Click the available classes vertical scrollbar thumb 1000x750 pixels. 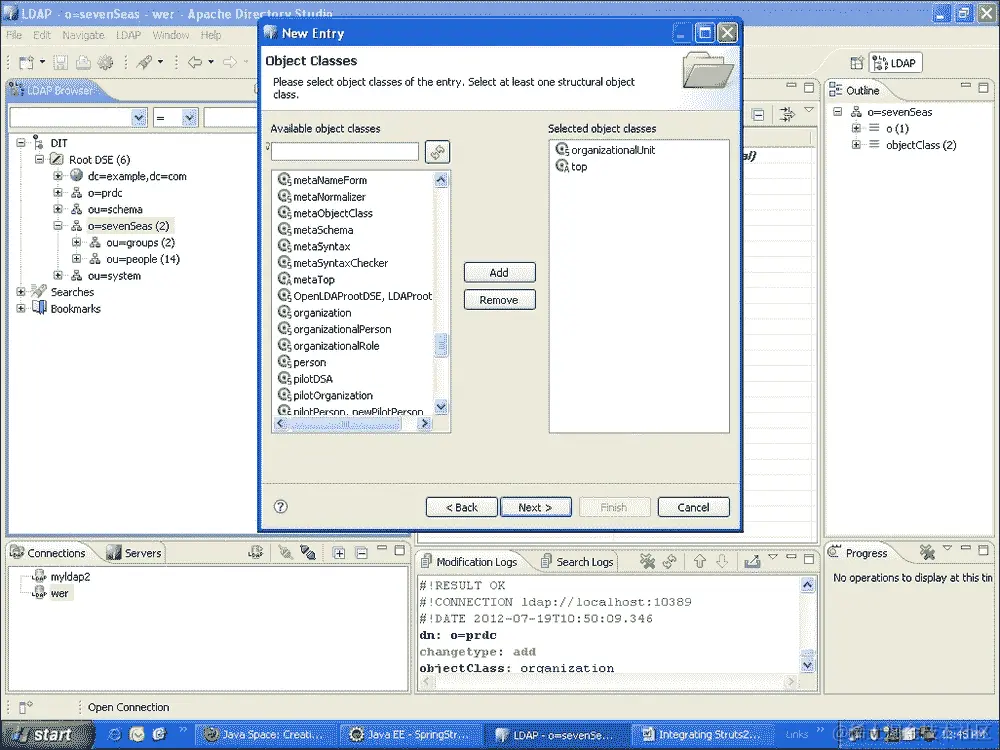coord(441,345)
